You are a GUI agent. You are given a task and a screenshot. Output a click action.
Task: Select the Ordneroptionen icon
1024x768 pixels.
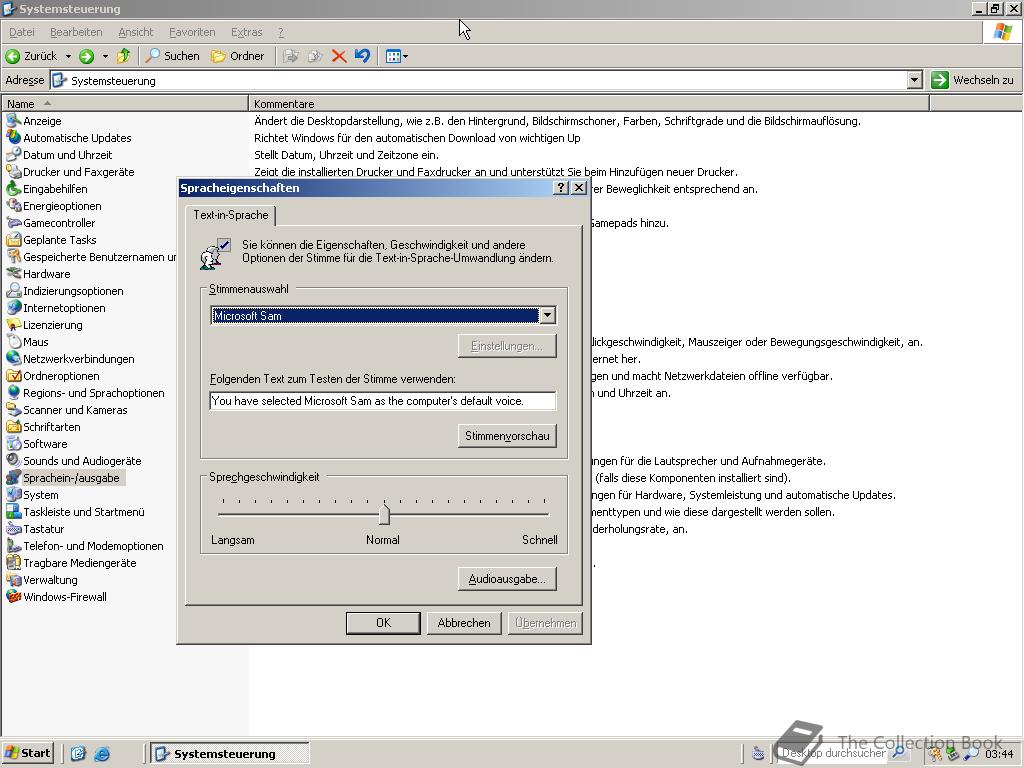coord(13,376)
